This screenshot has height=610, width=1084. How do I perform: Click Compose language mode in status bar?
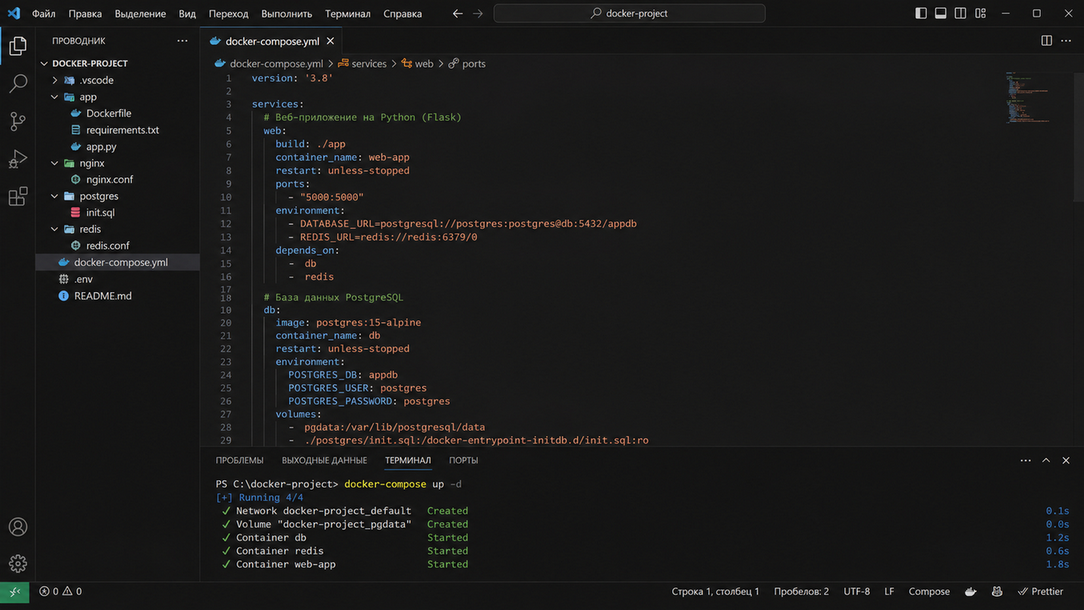[929, 592]
